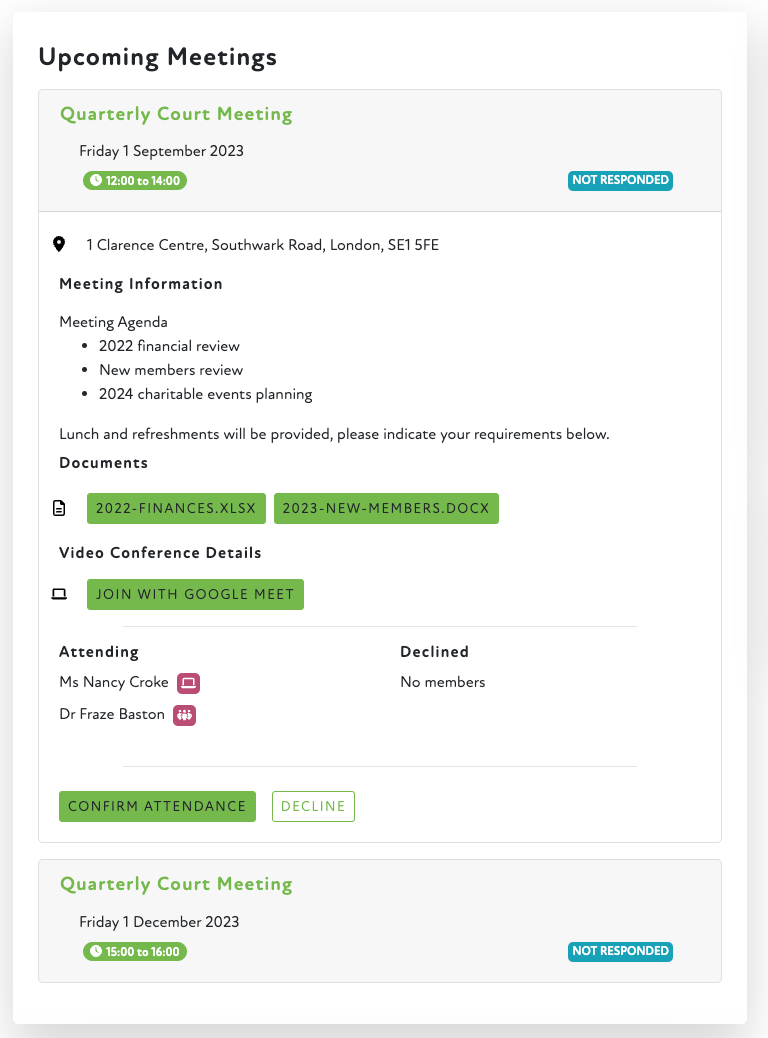Open the 2022-FINANCES.XLSX document
The width and height of the screenshot is (768, 1038).
176,508
